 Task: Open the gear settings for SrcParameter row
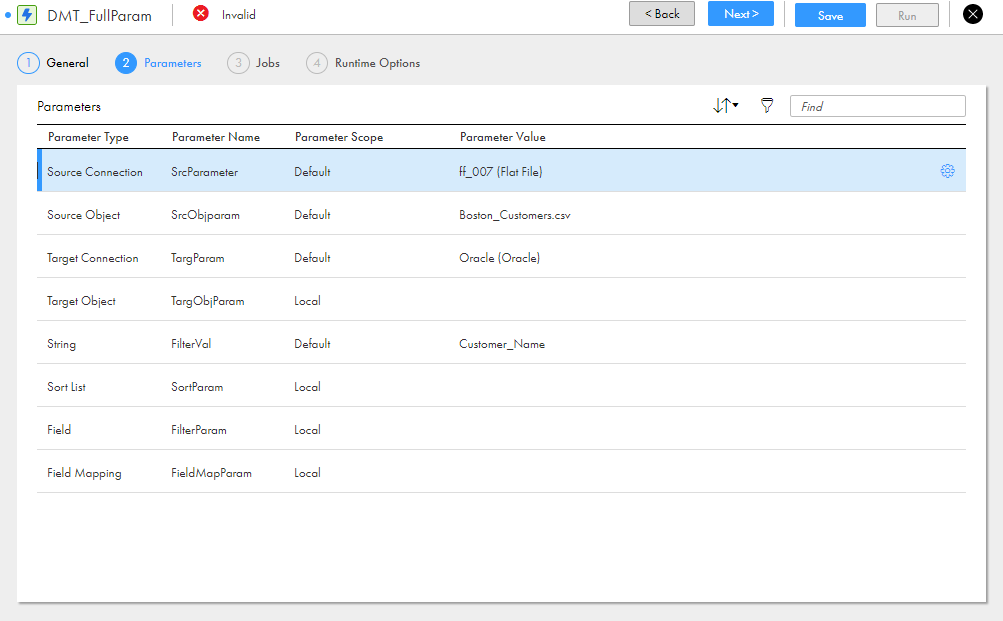947,171
